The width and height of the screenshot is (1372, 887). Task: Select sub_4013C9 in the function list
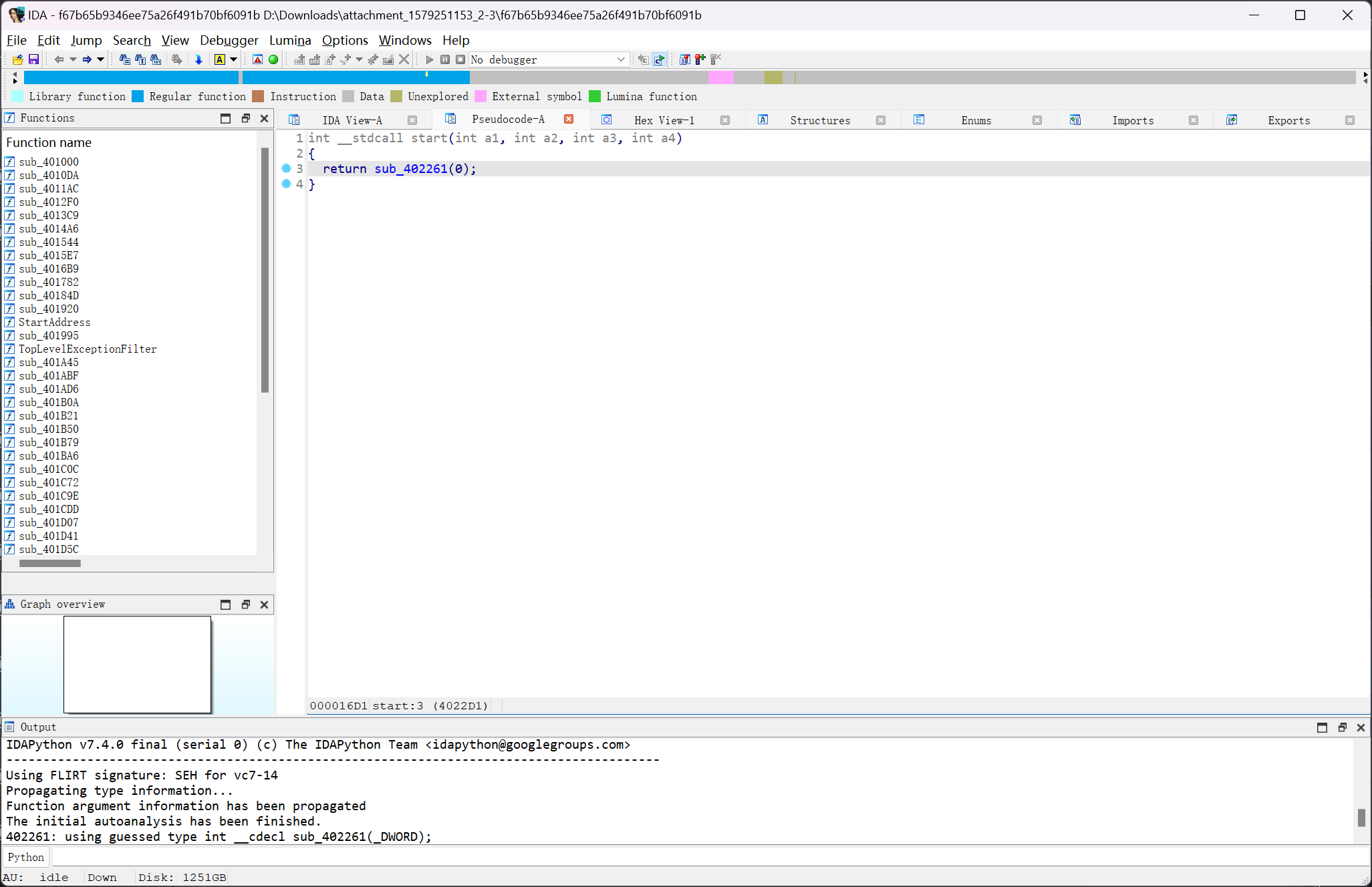click(48, 215)
